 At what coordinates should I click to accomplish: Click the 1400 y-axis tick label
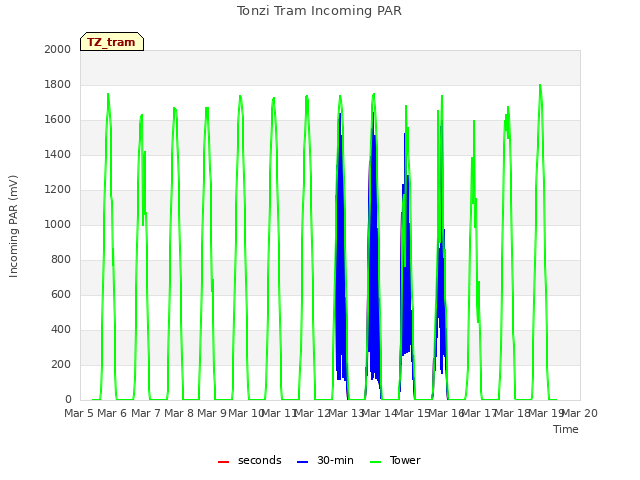point(58,154)
